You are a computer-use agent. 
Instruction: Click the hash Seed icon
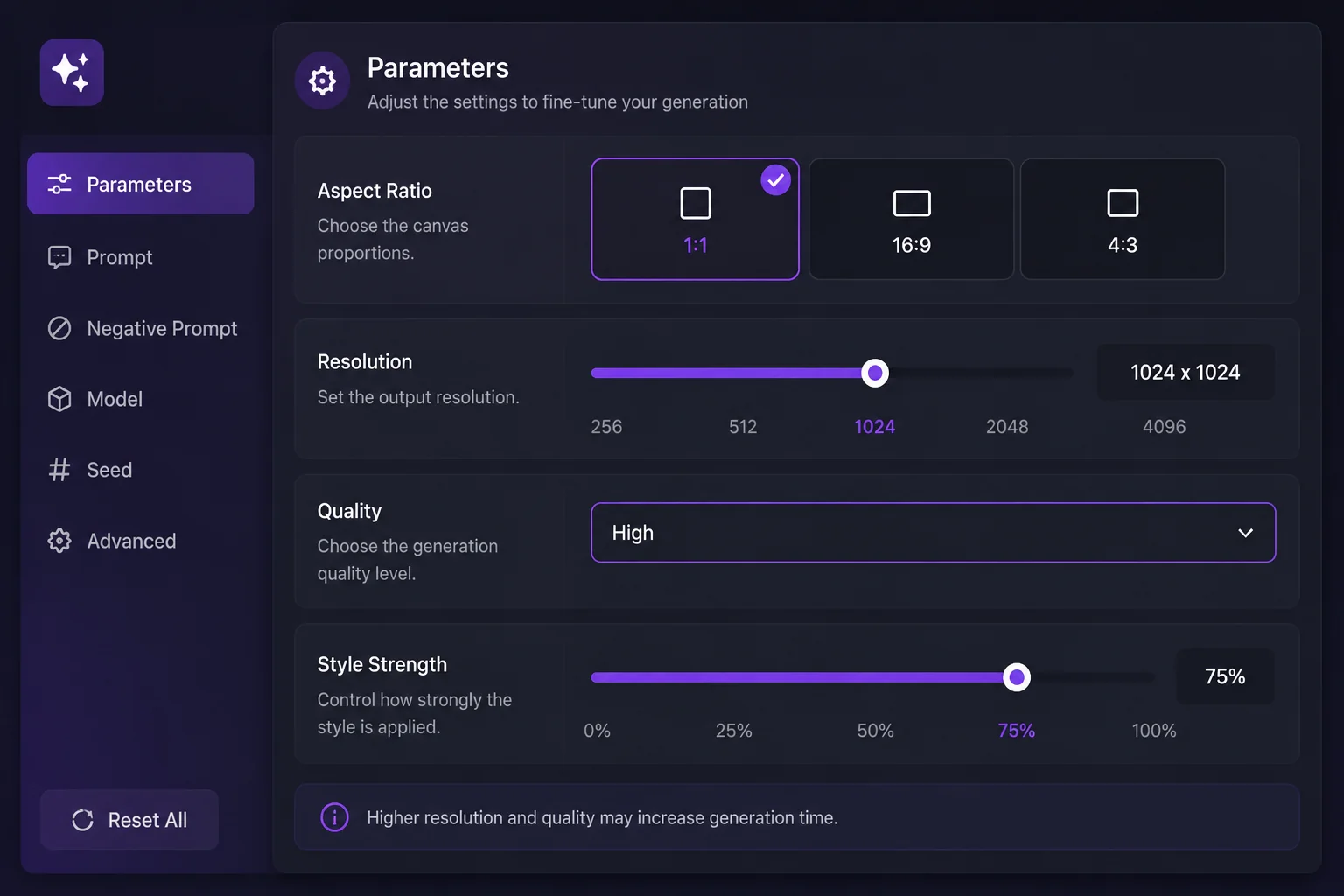59,470
